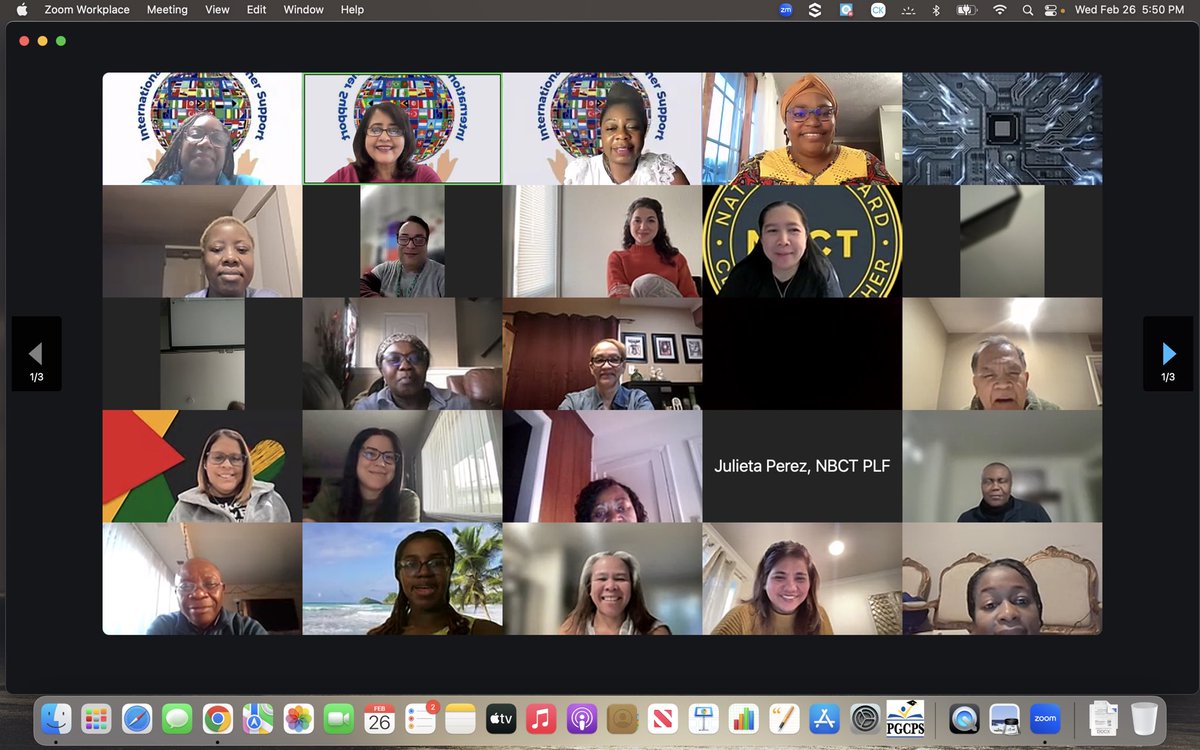The width and height of the screenshot is (1200, 750).
Task: Open the docx file stack in Dock
Action: click(1104, 718)
